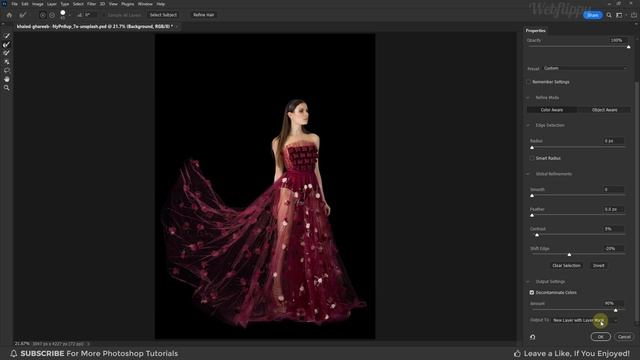Viewport: 640px width, 360px height.
Task: Switch Refine Mode to Color Aware
Action: [x=552, y=110]
